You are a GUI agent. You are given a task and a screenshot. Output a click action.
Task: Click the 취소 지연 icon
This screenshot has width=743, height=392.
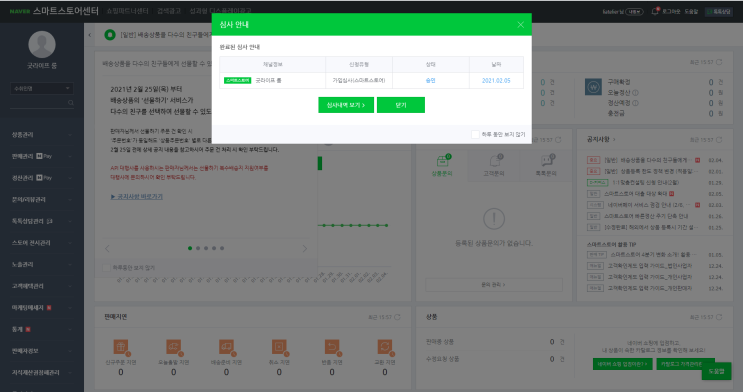click(x=280, y=347)
